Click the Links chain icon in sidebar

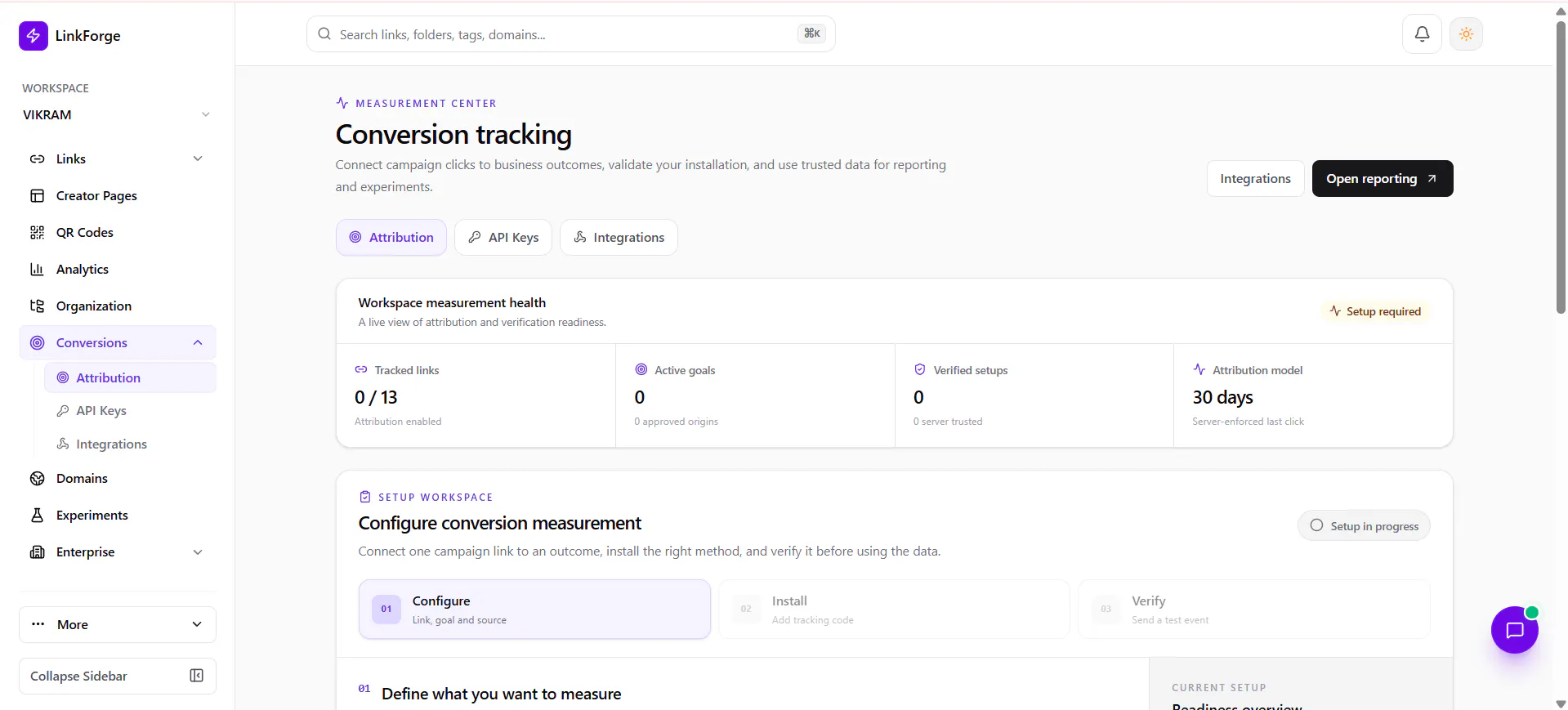click(x=38, y=159)
